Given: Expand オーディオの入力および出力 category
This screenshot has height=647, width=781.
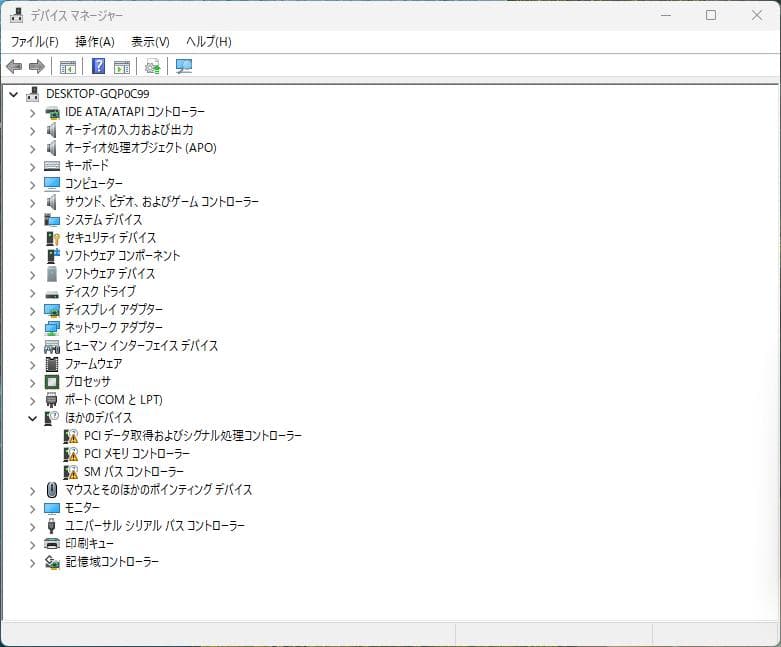Looking at the screenshot, I should (32, 131).
